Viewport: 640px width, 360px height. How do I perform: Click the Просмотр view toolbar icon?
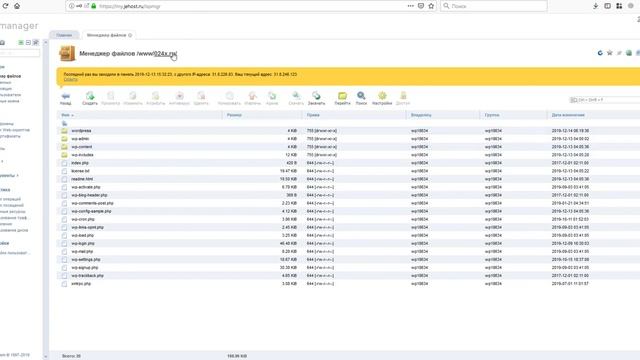pos(111,96)
